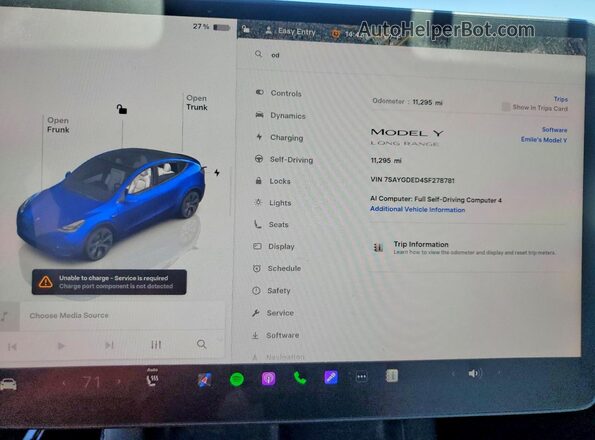Tap the Software download arrow icon
This screenshot has height=440, width=595.
[x=255, y=335]
